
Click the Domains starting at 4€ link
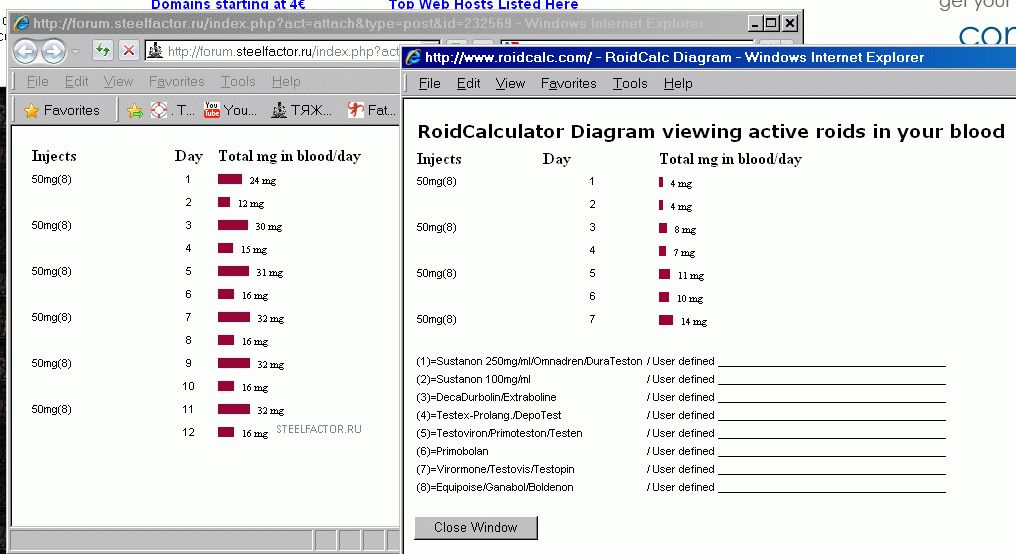click(x=228, y=5)
